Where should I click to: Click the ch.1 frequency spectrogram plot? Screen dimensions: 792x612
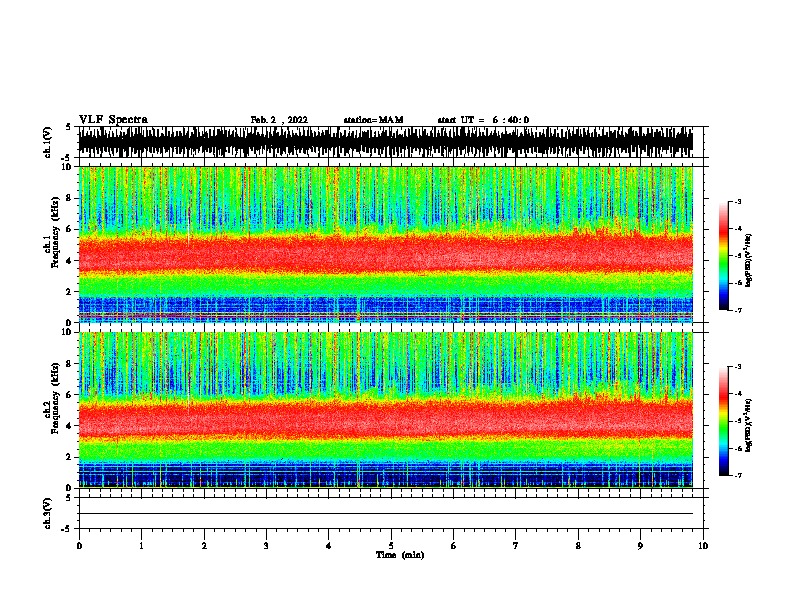[386, 244]
